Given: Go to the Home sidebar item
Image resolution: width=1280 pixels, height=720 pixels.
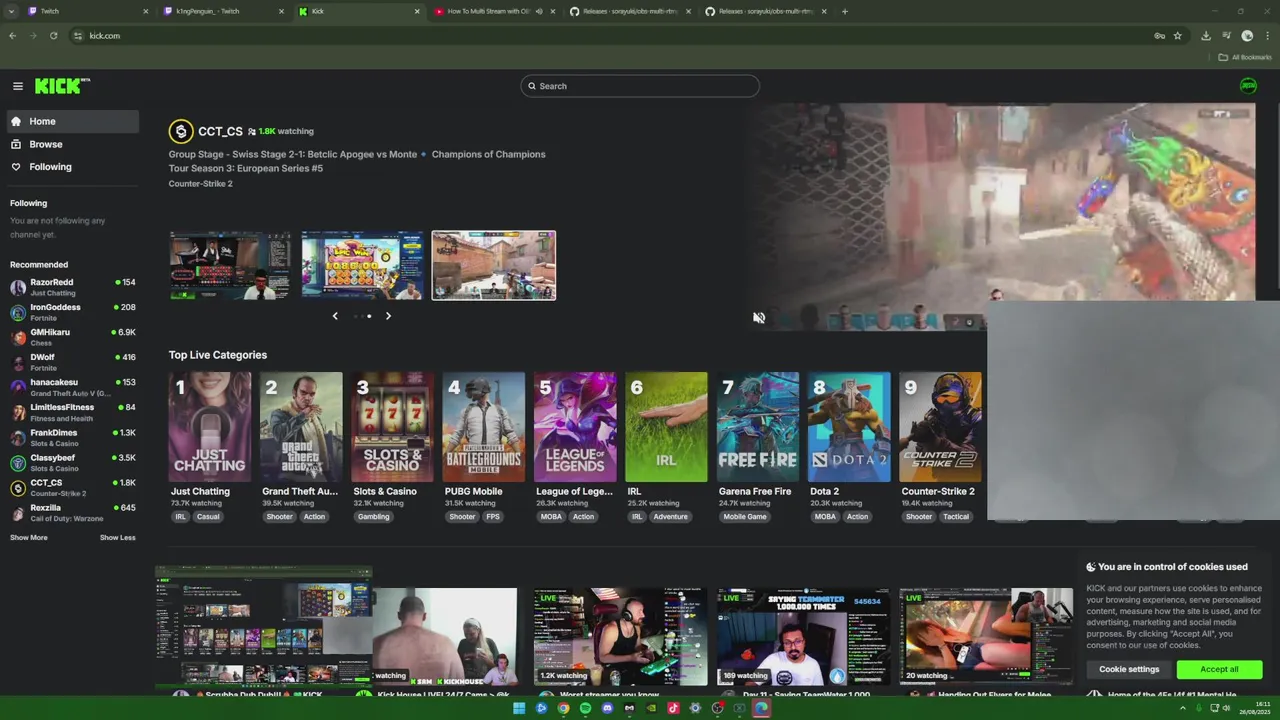Looking at the screenshot, I should tap(74, 121).
